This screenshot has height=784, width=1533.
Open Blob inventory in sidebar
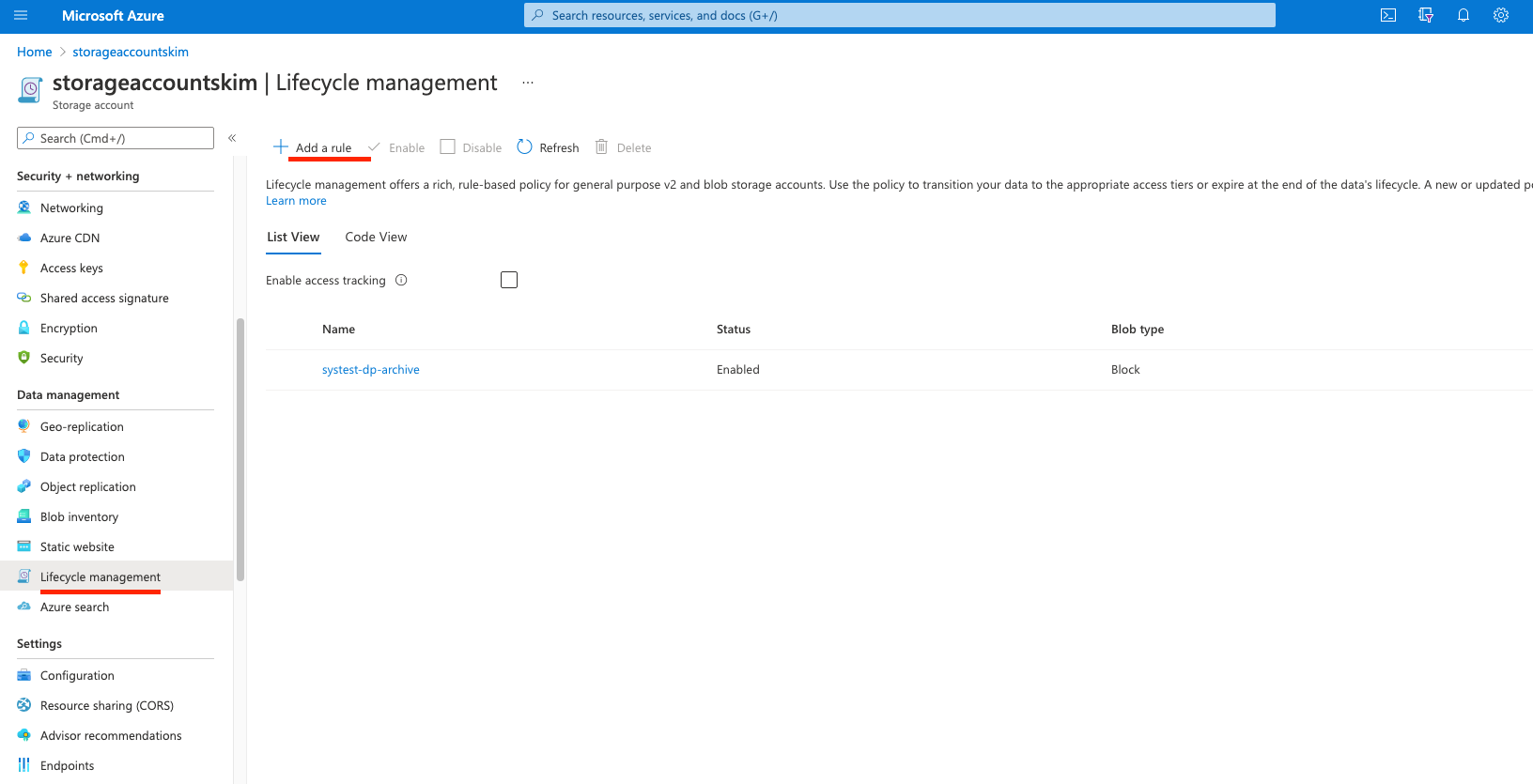tap(79, 517)
